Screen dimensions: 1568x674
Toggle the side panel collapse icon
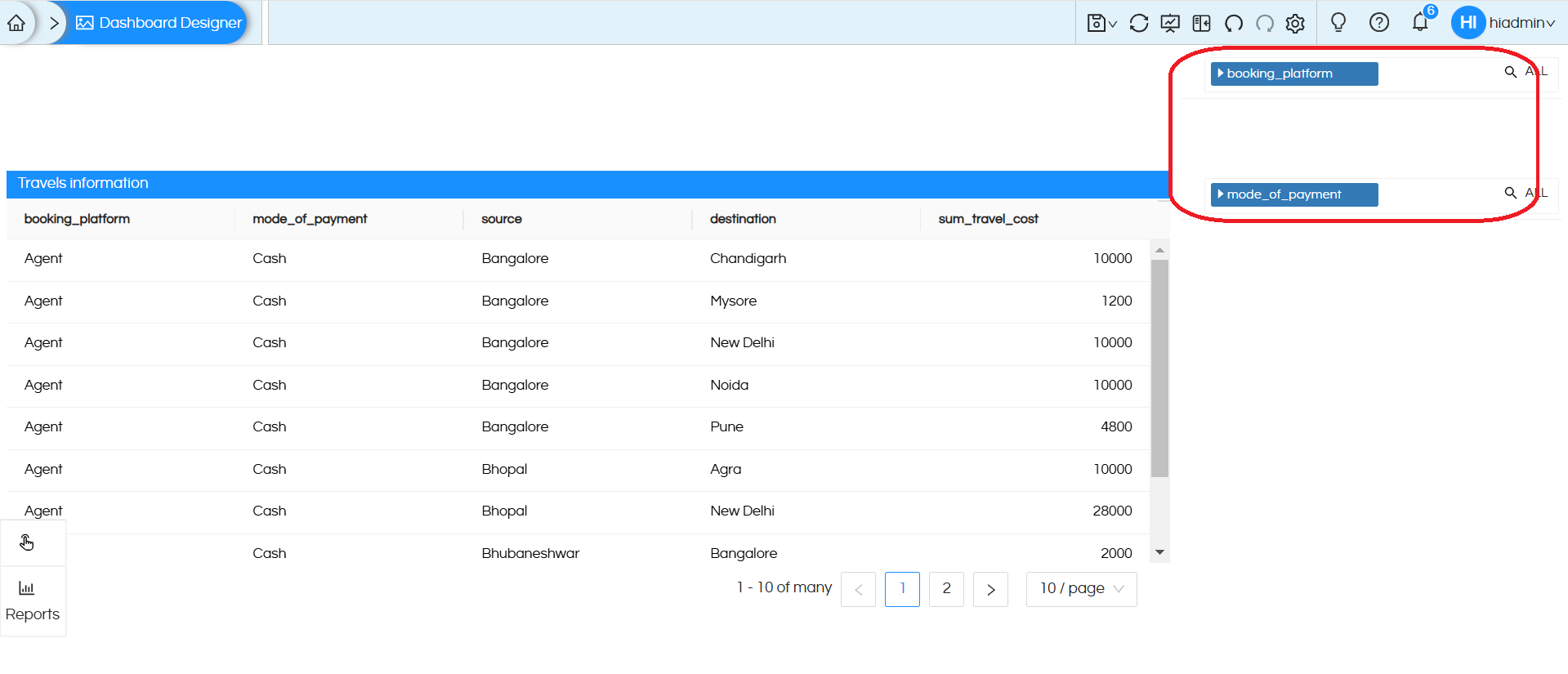pos(1201,23)
